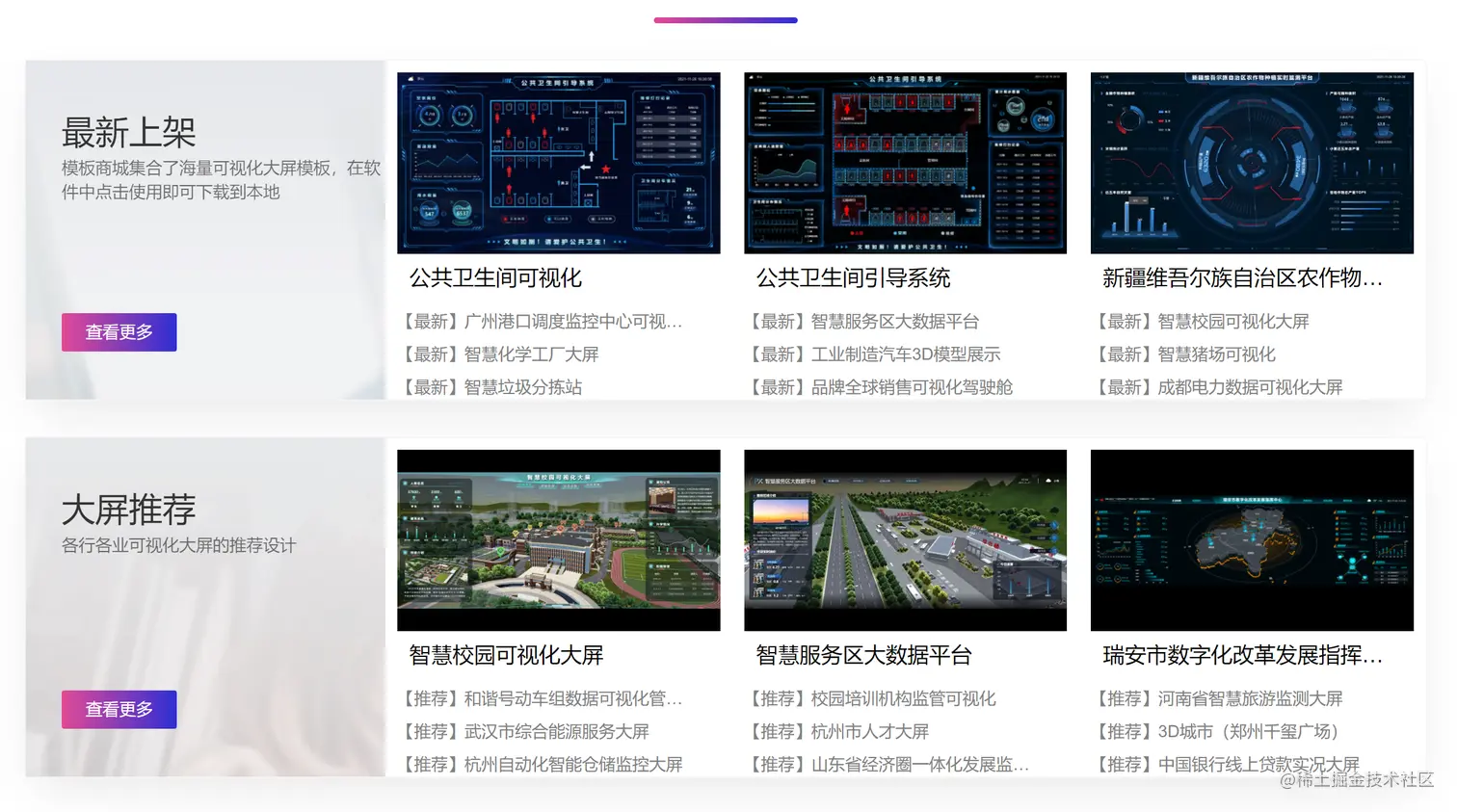
Task: Click the 智慧校园可视化大屏 card title
Action: [x=506, y=656]
